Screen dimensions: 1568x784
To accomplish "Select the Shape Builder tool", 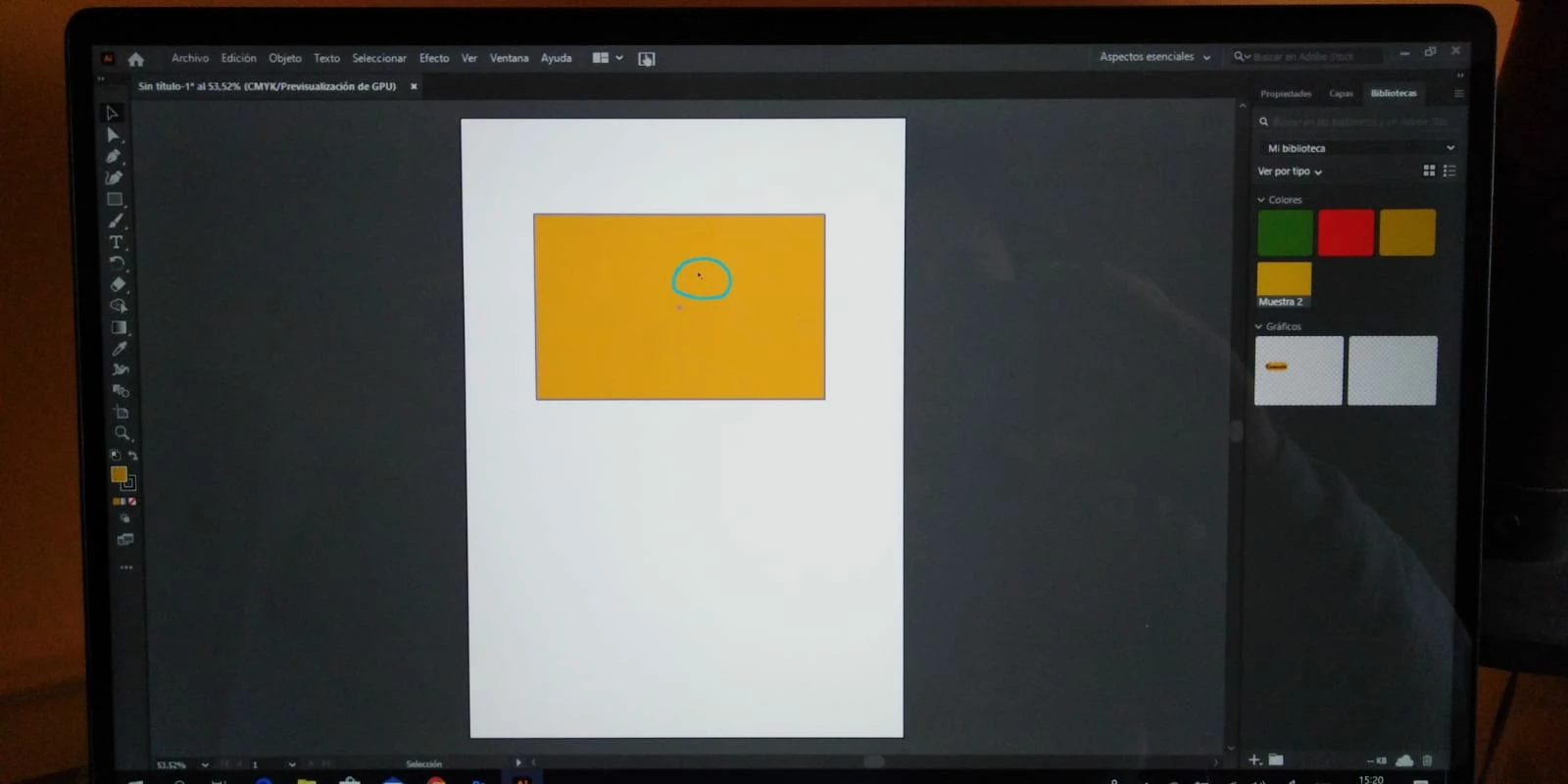I will 118,306.
